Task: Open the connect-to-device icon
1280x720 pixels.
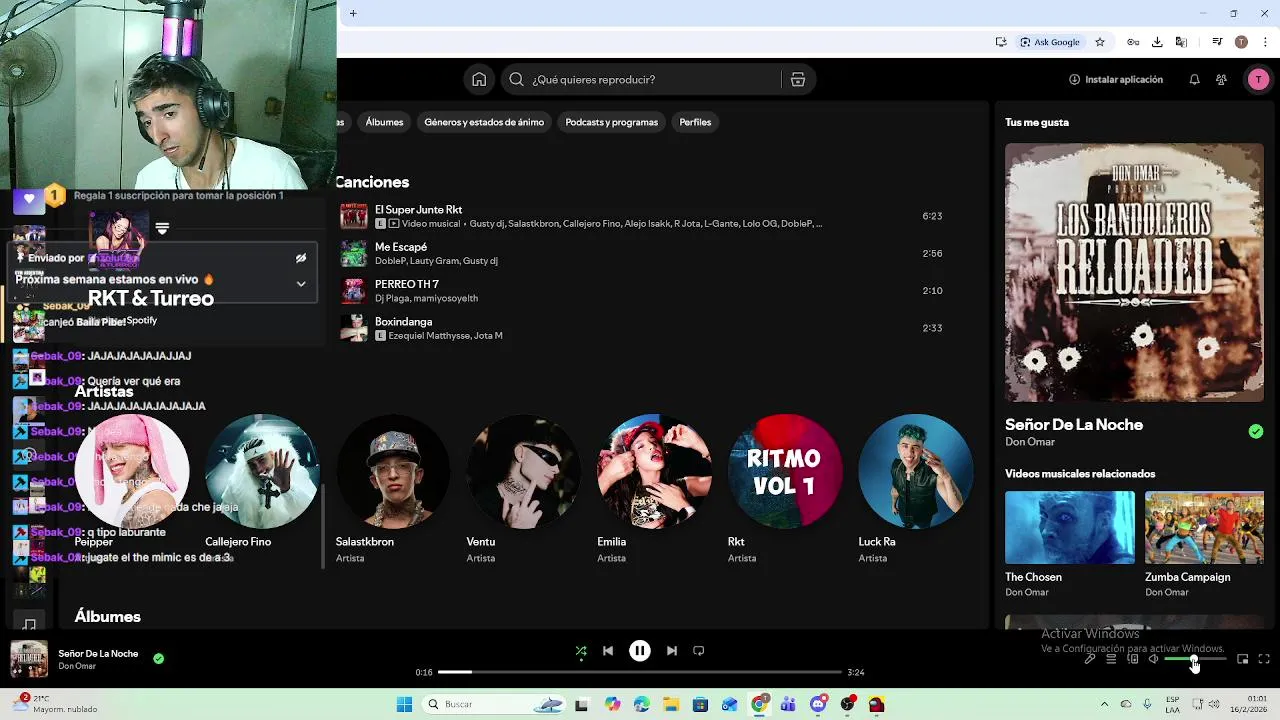Action: [x=1133, y=659]
